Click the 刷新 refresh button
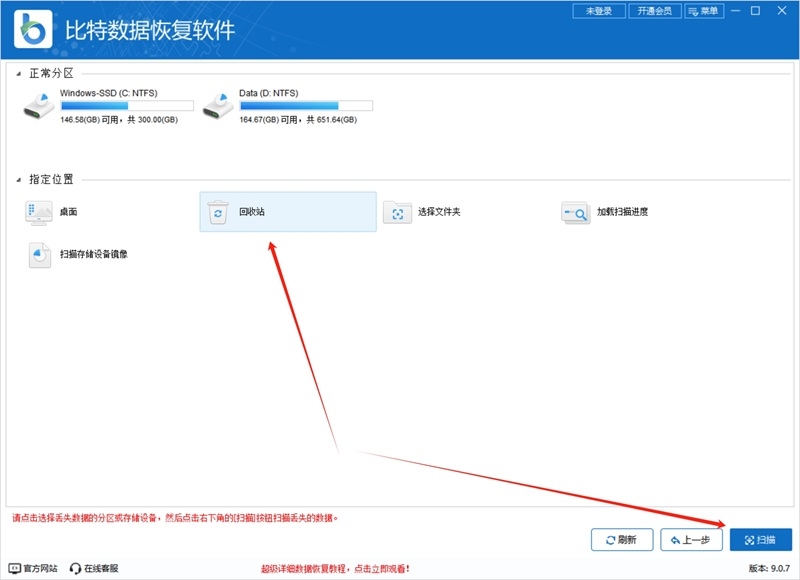Viewport: 800px width, 580px height. (x=621, y=539)
